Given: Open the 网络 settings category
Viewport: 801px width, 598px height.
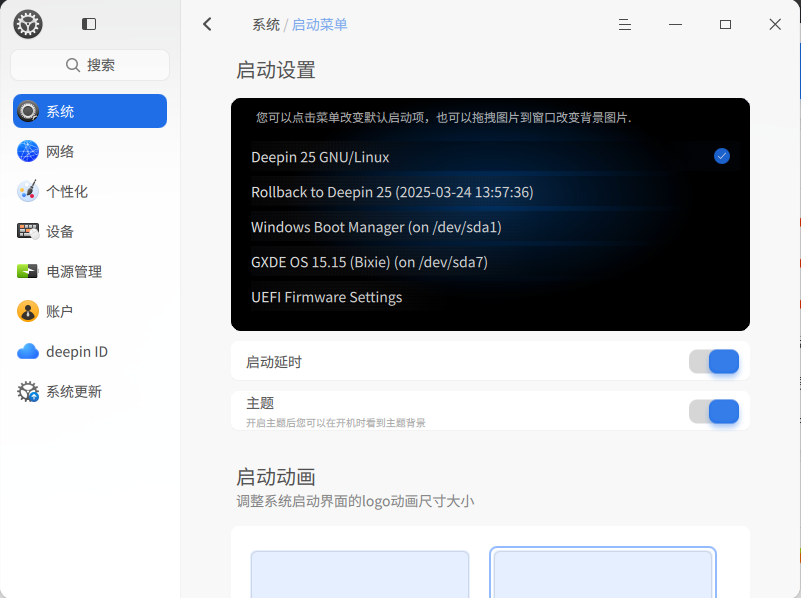Looking at the screenshot, I should pyautogui.click(x=90, y=151).
